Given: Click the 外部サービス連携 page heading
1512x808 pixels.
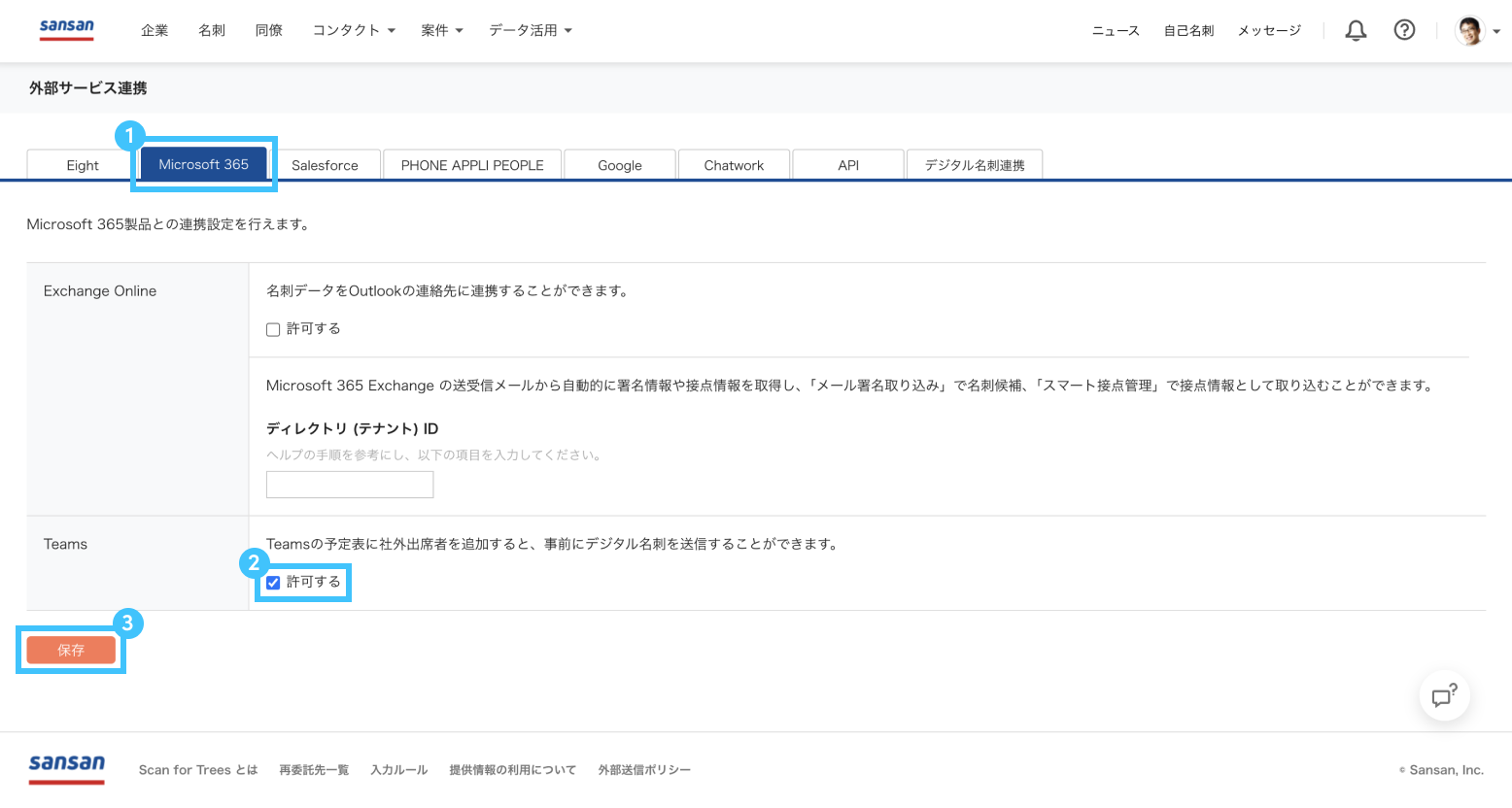Looking at the screenshot, I should (x=88, y=88).
